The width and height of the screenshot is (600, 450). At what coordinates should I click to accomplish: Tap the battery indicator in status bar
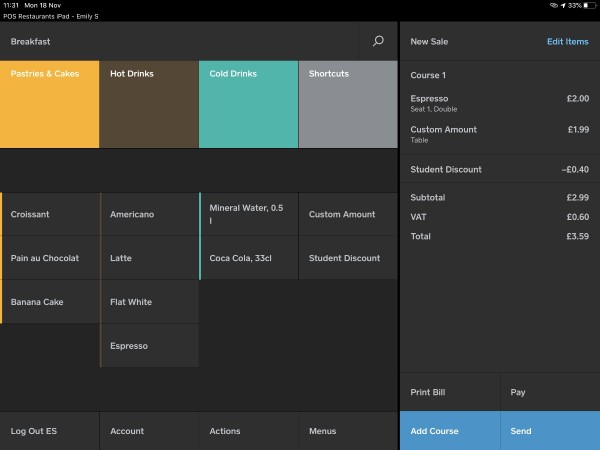point(586,6)
